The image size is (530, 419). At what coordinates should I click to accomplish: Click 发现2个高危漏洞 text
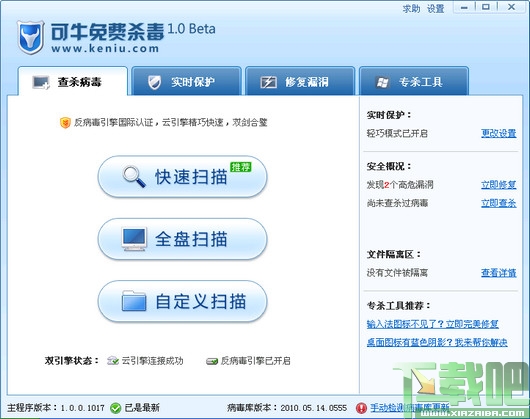400,185
